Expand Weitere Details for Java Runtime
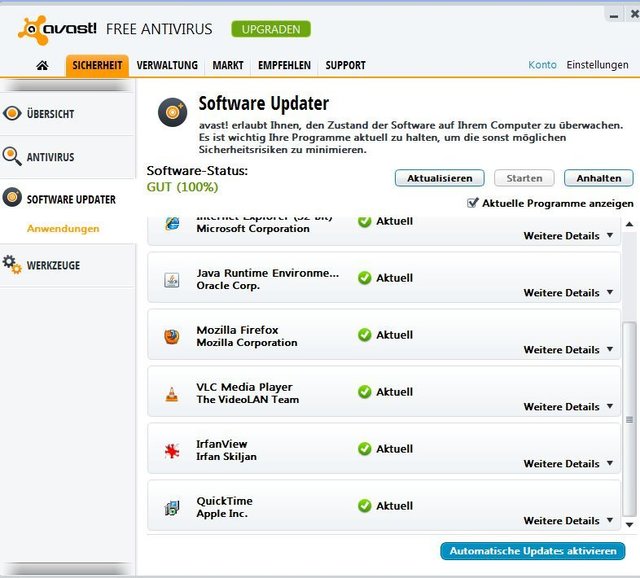Screen dimensions: 640x578 point(568,293)
